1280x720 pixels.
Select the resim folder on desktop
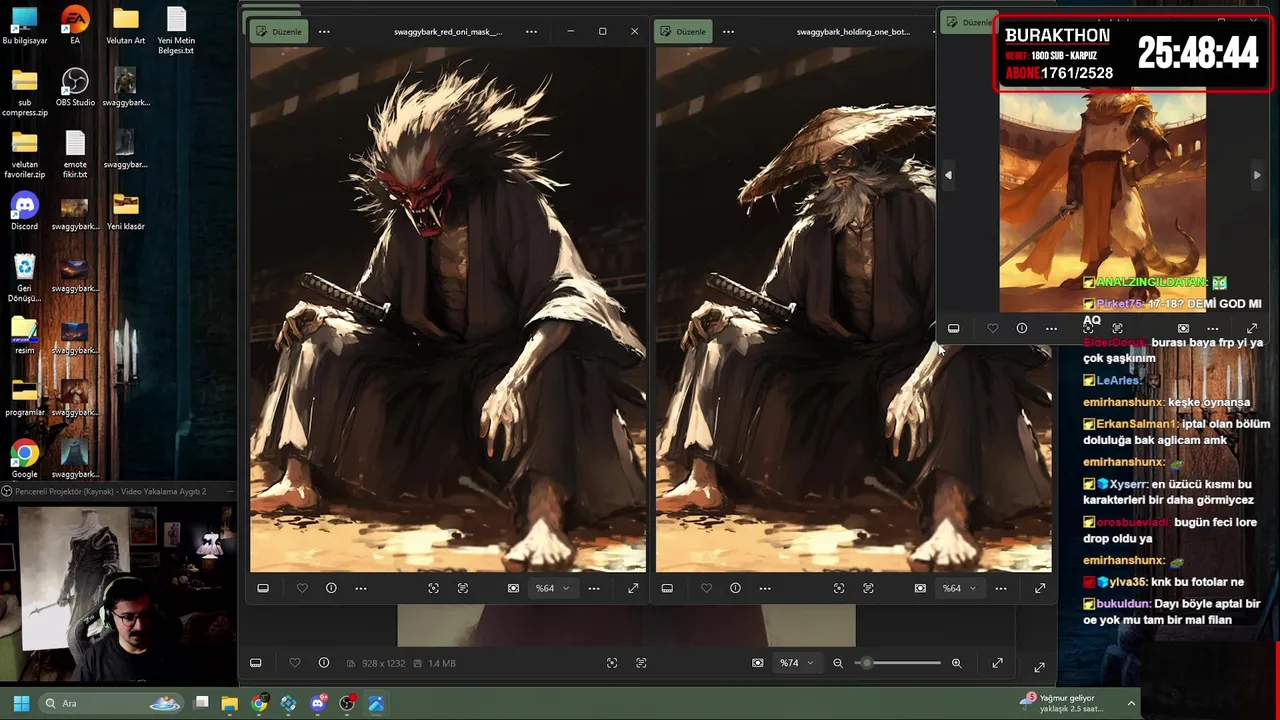click(x=25, y=335)
